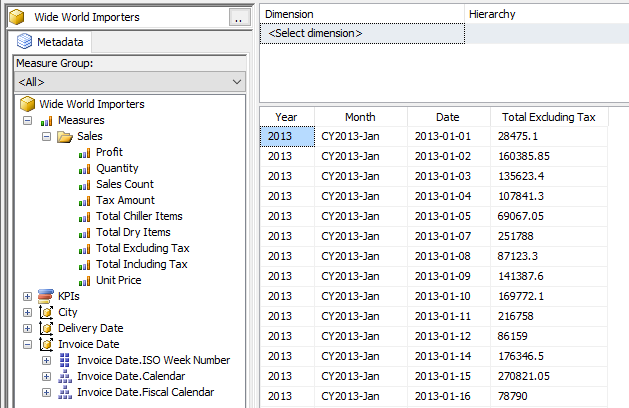Click the cube selection browse button
Screen dimensions: 629x408
237,17
